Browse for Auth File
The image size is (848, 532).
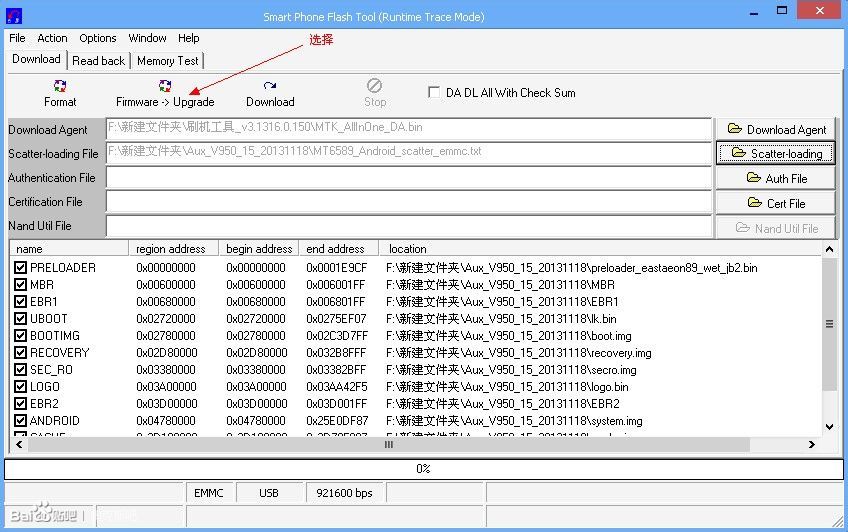click(x=776, y=178)
